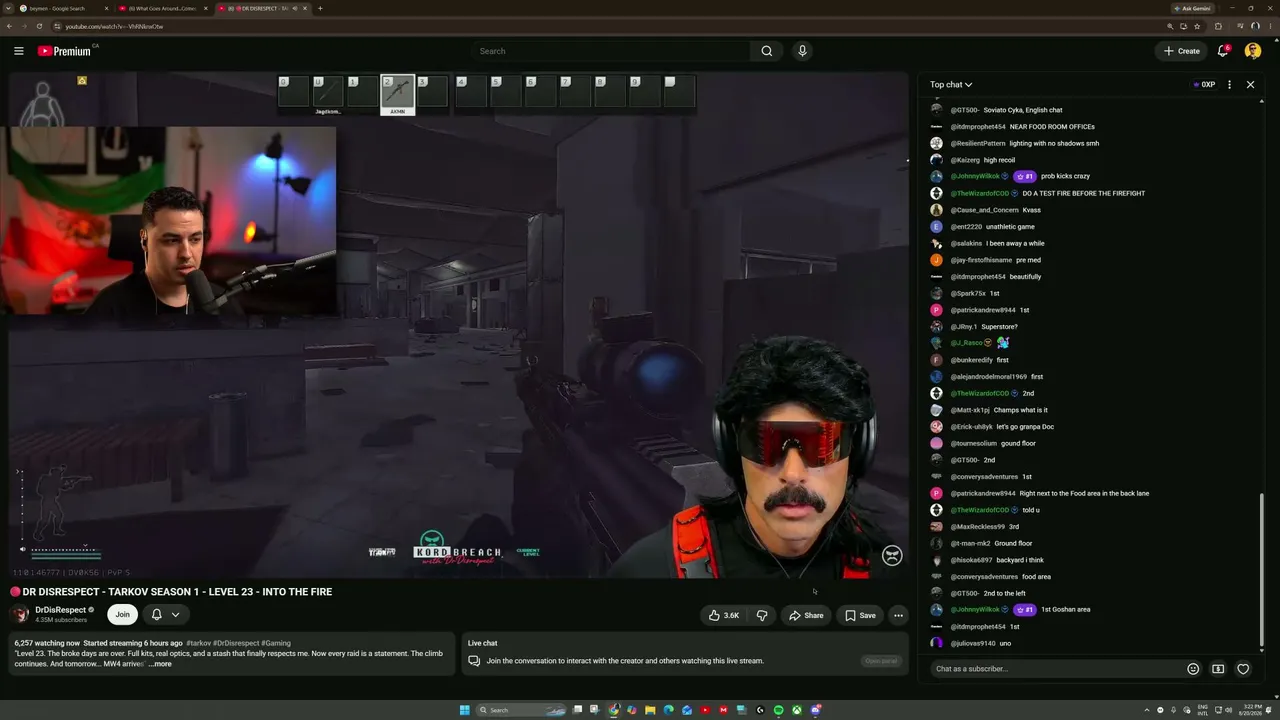This screenshot has height=720, width=1280.
Task: Show hidden system tray icons chevron
Action: pyautogui.click(x=1146, y=710)
